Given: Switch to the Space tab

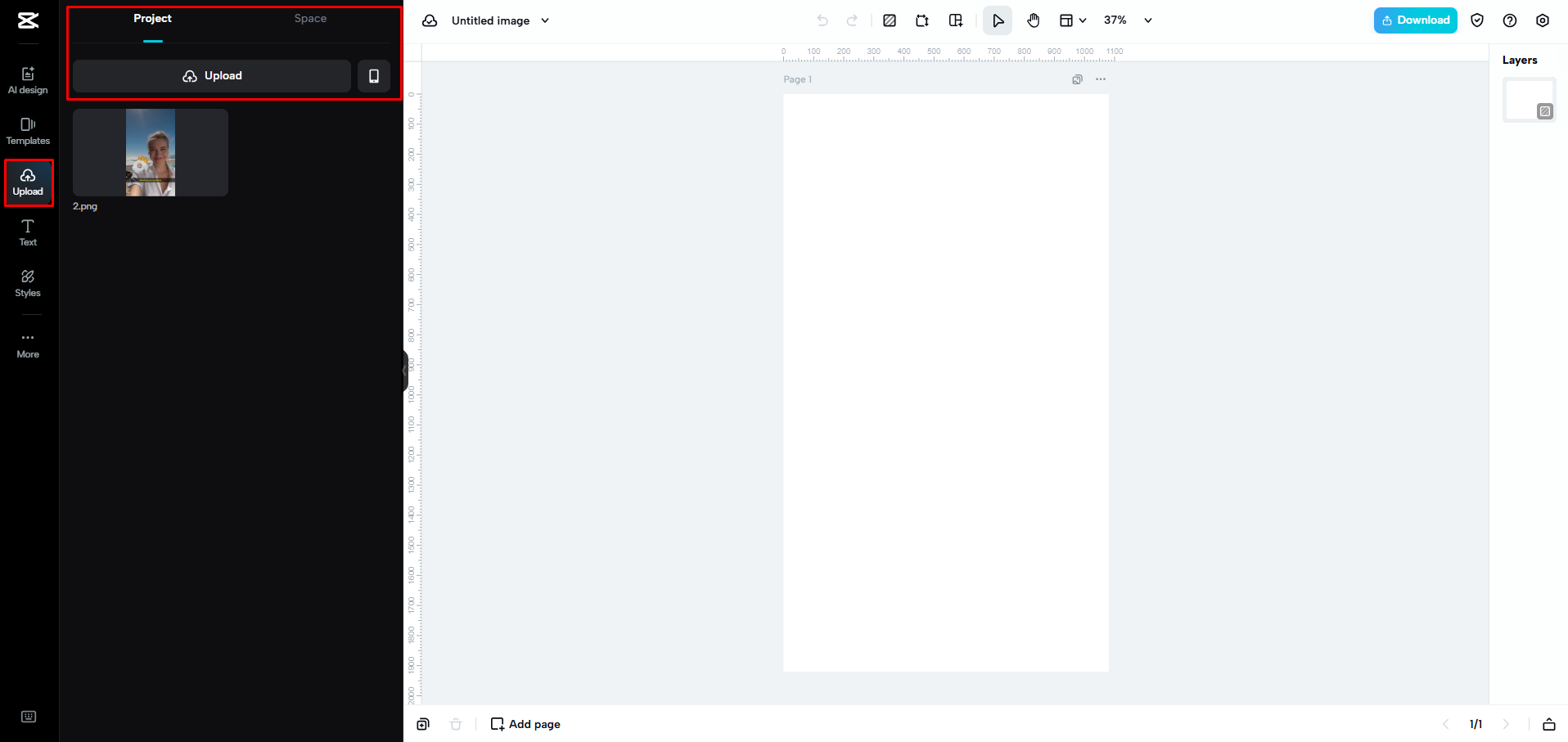Looking at the screenshot, I should pyautogui.click(x=309, y=17).
